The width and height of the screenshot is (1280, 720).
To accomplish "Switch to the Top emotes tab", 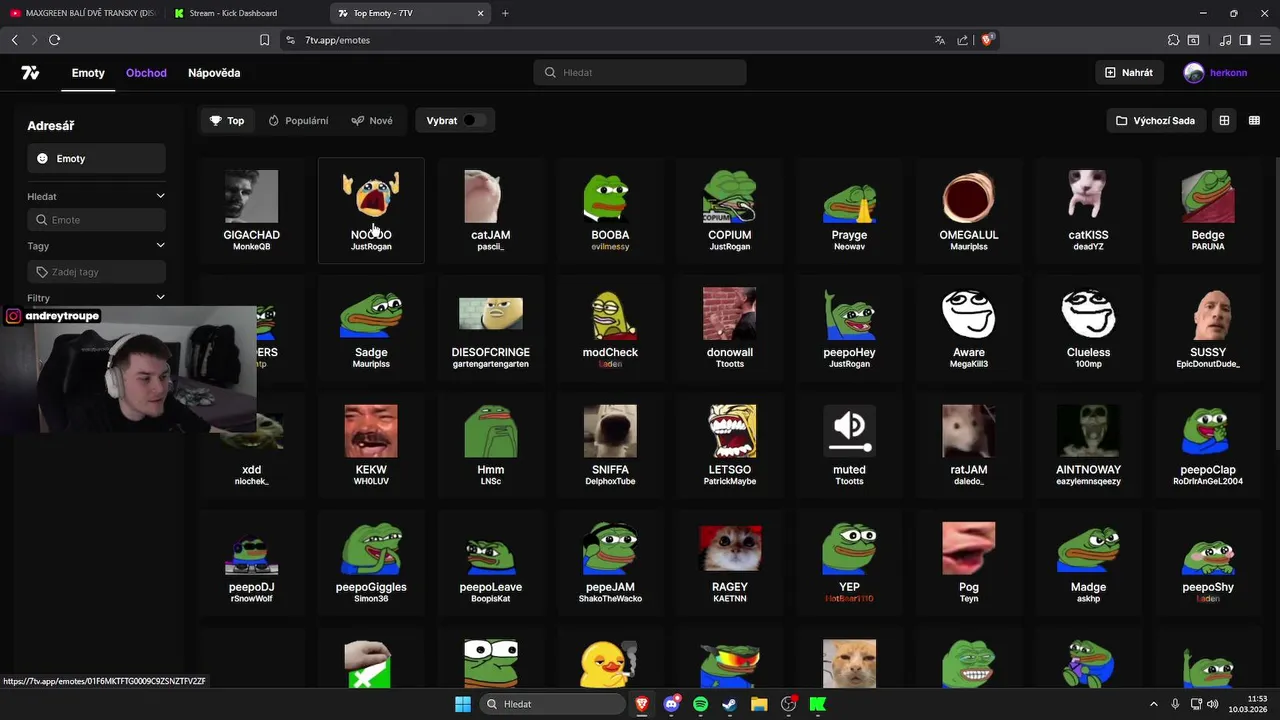I will (x=227, y=121).
